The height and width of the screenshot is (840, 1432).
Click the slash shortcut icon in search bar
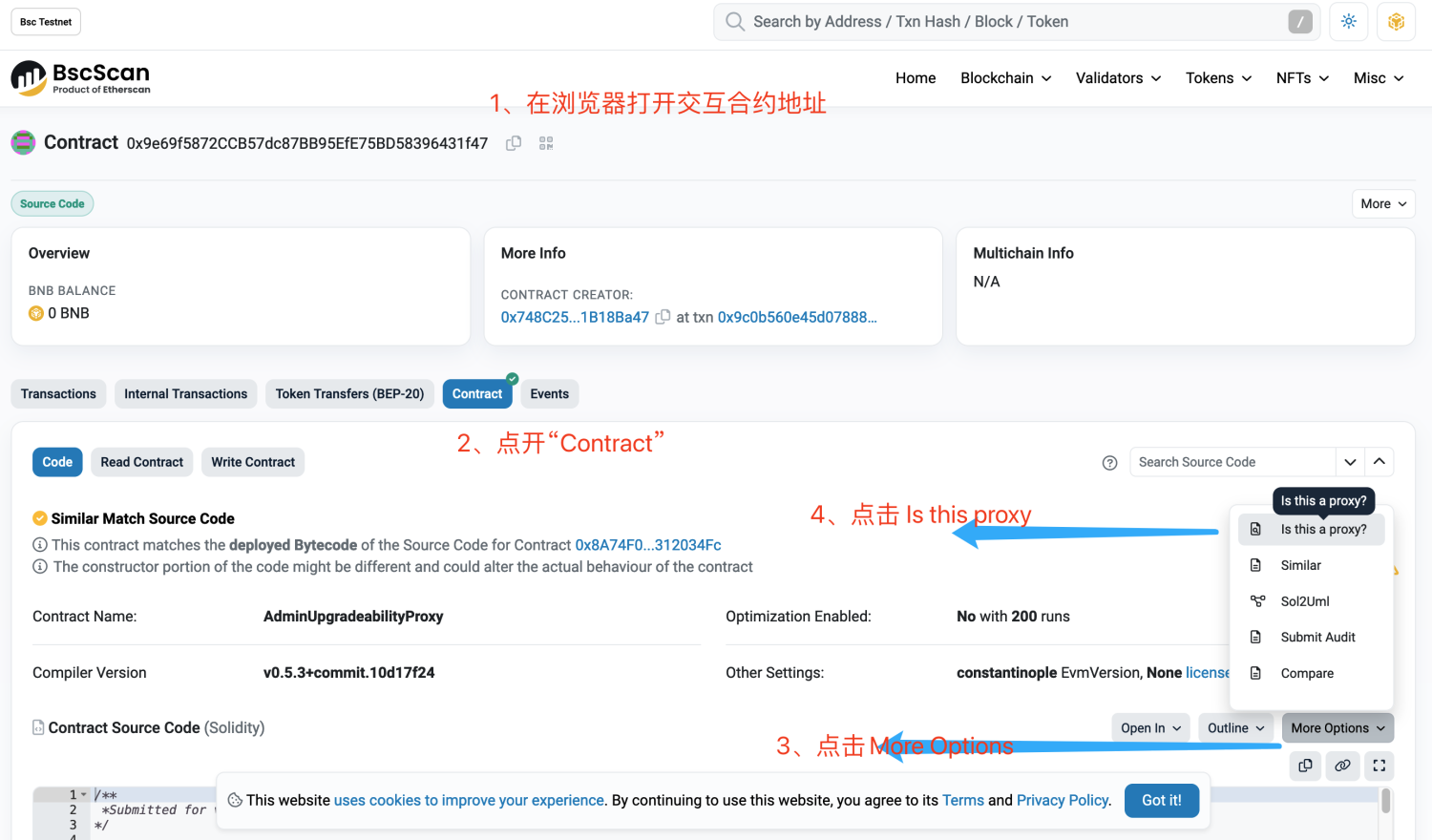tap(1300, 22)
